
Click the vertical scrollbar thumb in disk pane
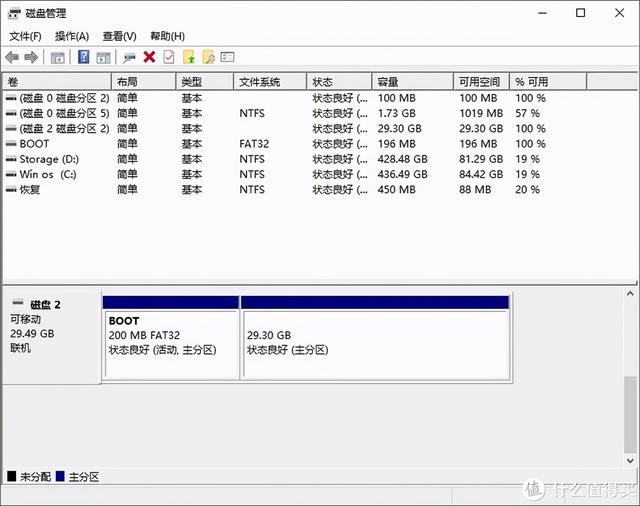[x=630, y=414]
